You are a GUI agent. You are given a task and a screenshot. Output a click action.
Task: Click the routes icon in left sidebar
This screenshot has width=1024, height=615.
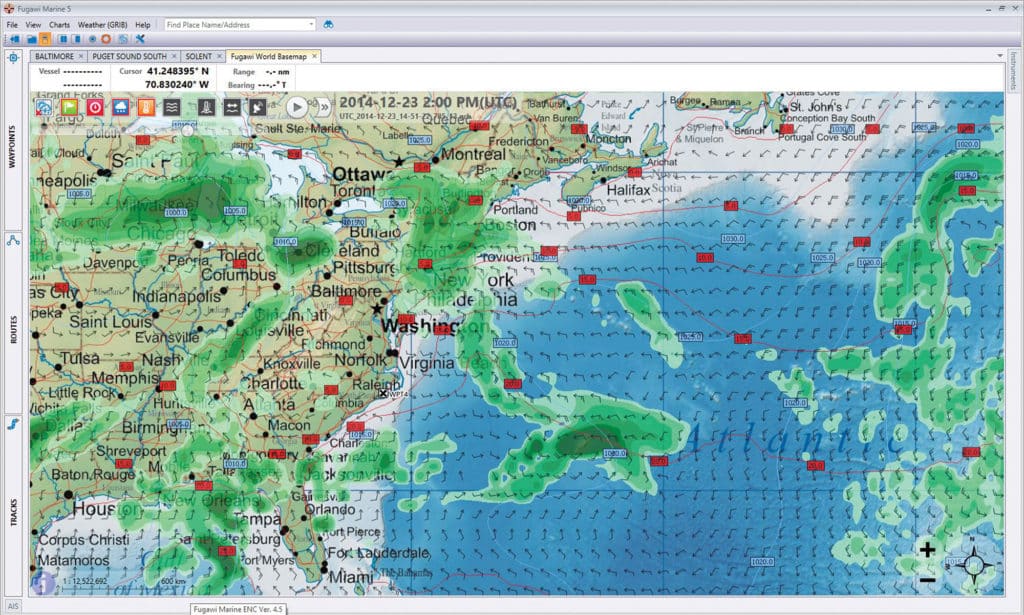pyautogui.click(x=13, y=241)
